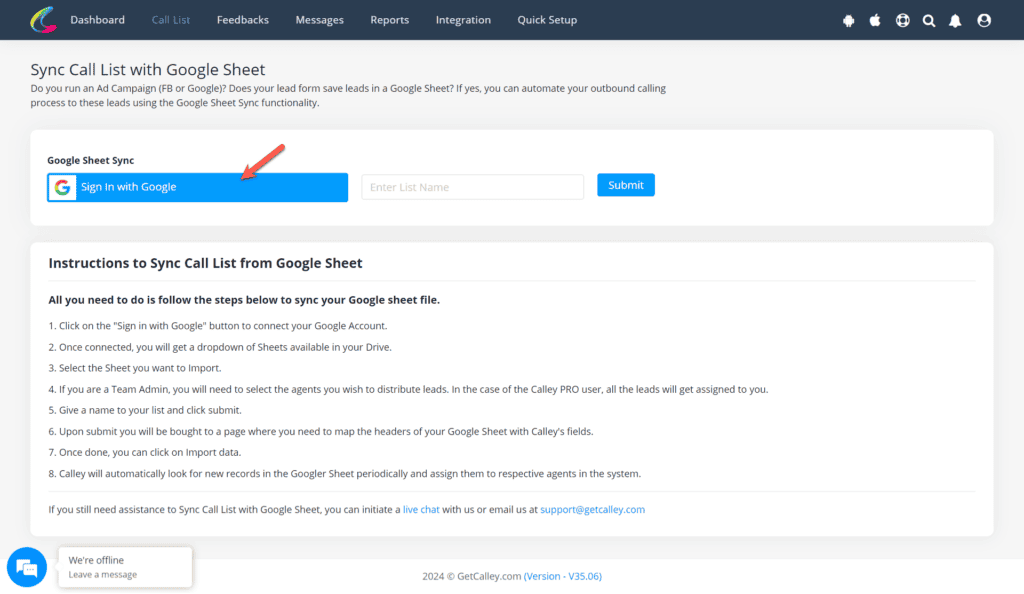Open the Reports section
Screen dimensions: 1024x594
click(x=389, y=19)
